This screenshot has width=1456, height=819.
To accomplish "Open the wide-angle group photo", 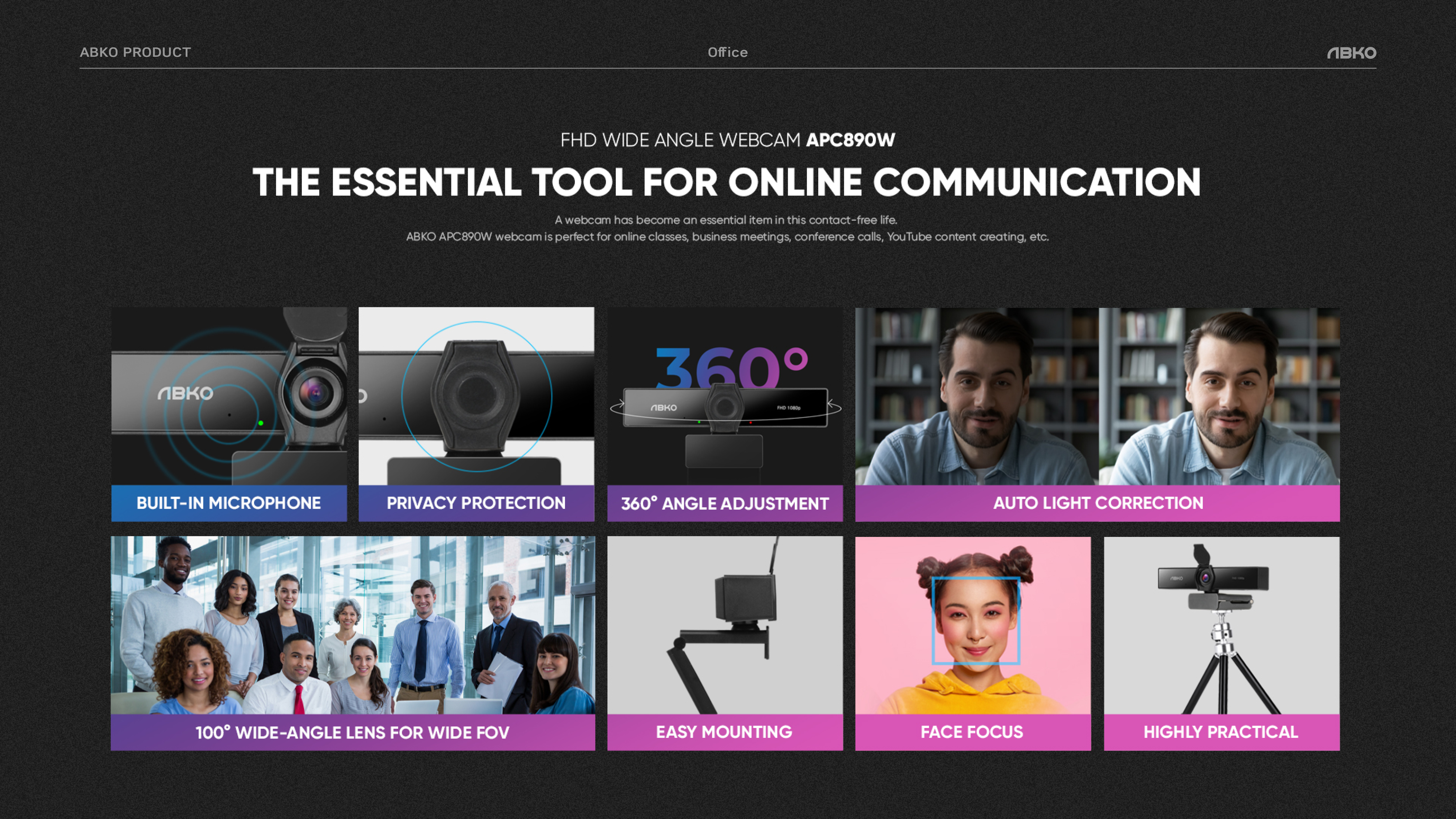I will (x=353, y=625).
